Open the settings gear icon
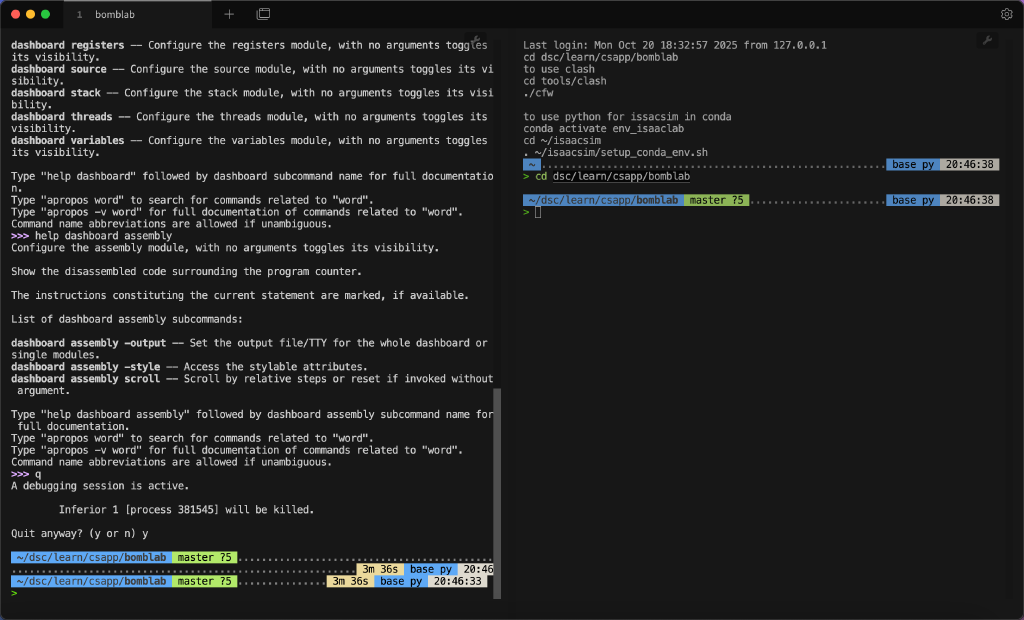This screenshot has width=1024, height=620. pos(1008,14)
